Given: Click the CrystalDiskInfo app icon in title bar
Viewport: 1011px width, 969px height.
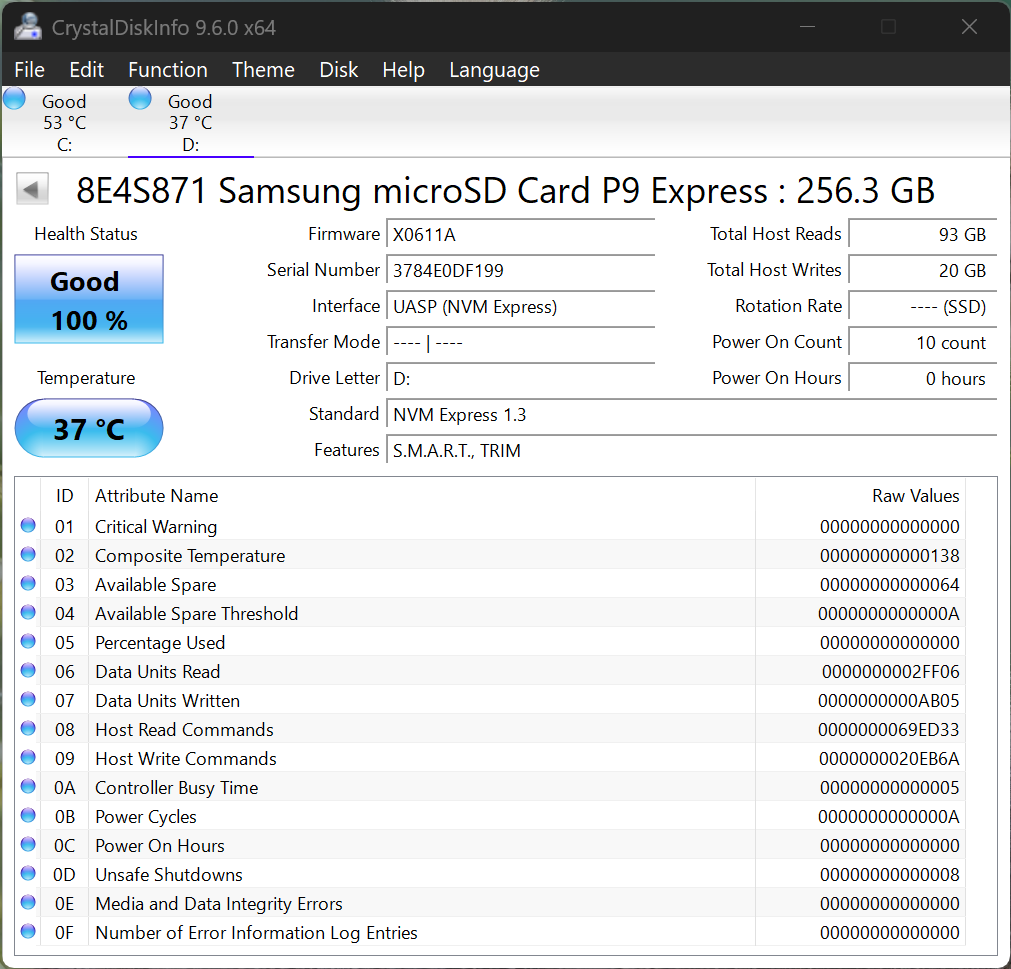Looking at the screenshot, I should pos(28,27).
